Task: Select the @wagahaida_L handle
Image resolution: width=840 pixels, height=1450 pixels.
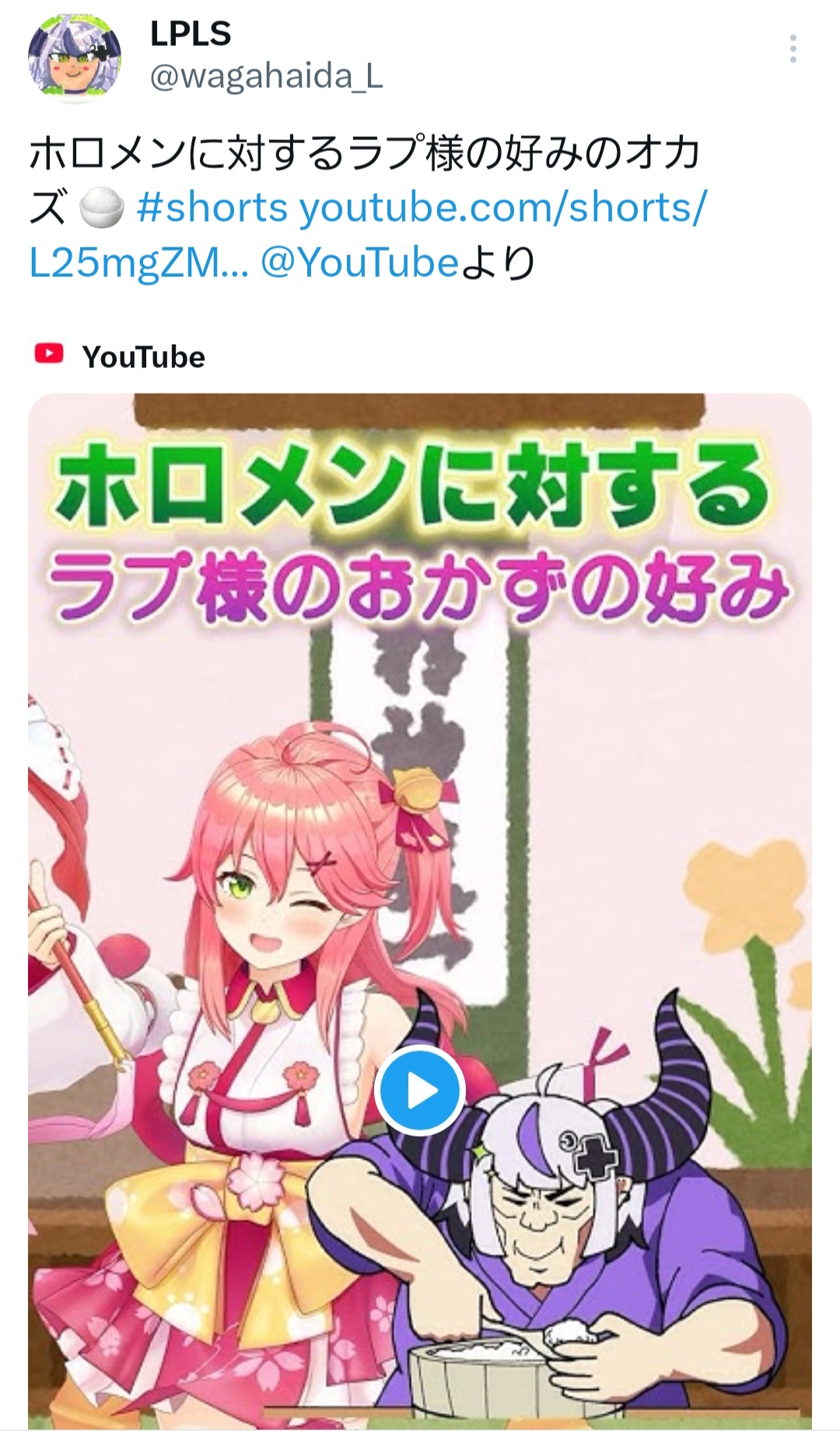Action: (265, 77)
